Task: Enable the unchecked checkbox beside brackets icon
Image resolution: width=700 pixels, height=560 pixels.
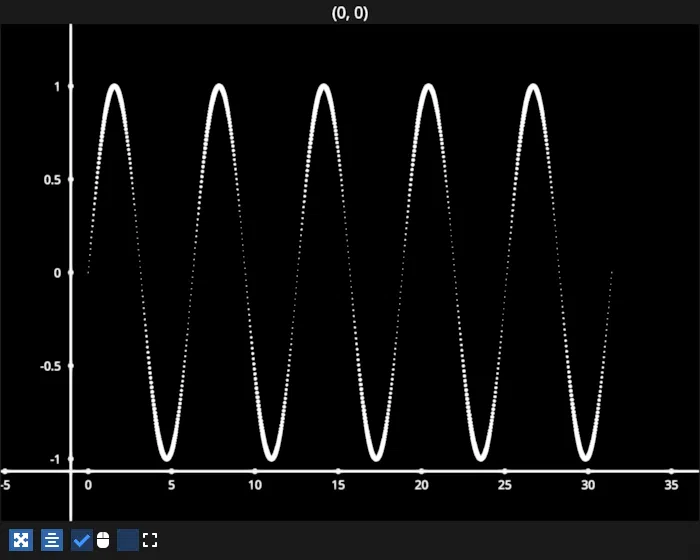Action: tap(128, 541)
